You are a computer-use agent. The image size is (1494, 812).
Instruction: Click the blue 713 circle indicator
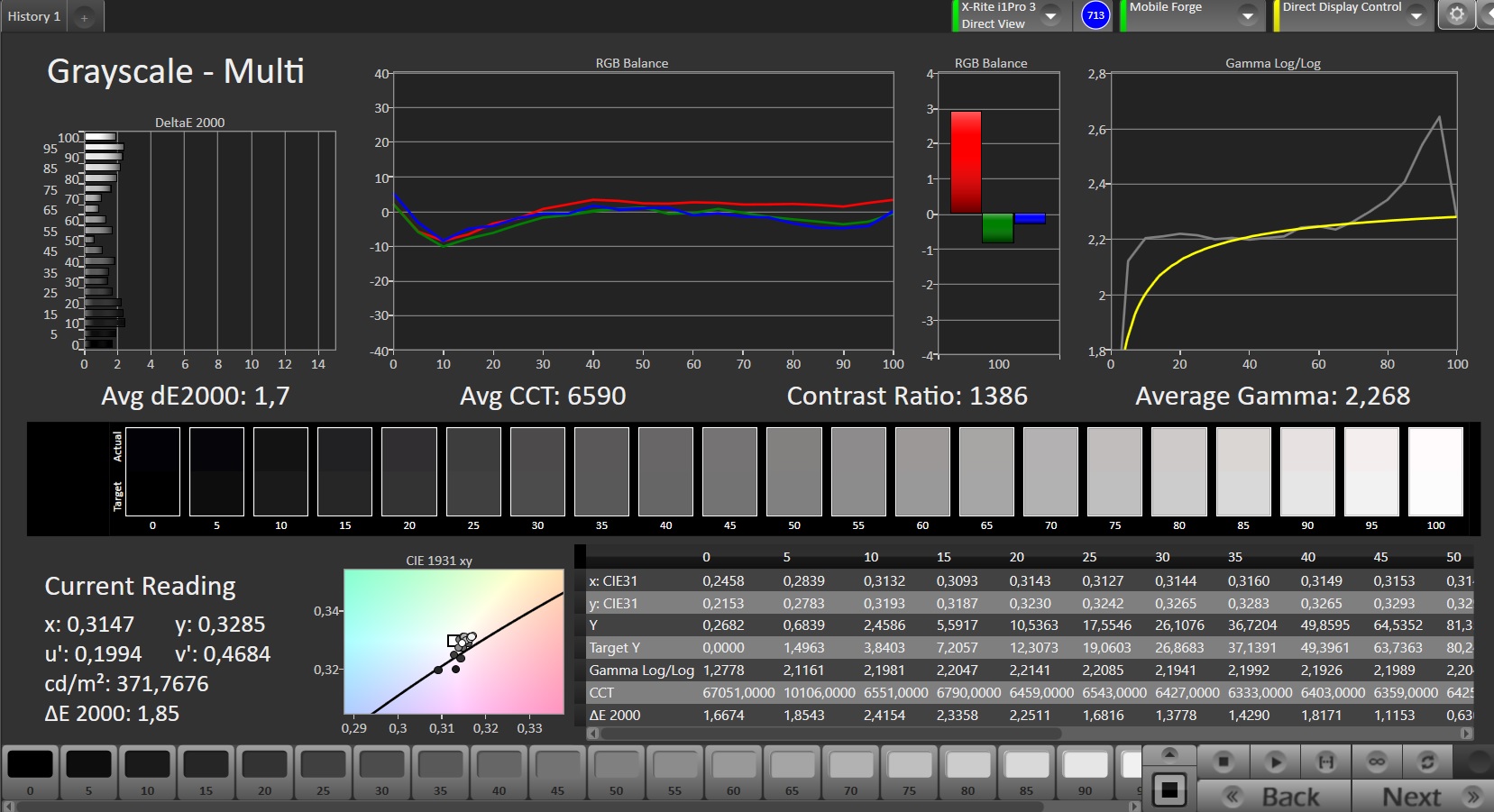[x=1095, y=15]
